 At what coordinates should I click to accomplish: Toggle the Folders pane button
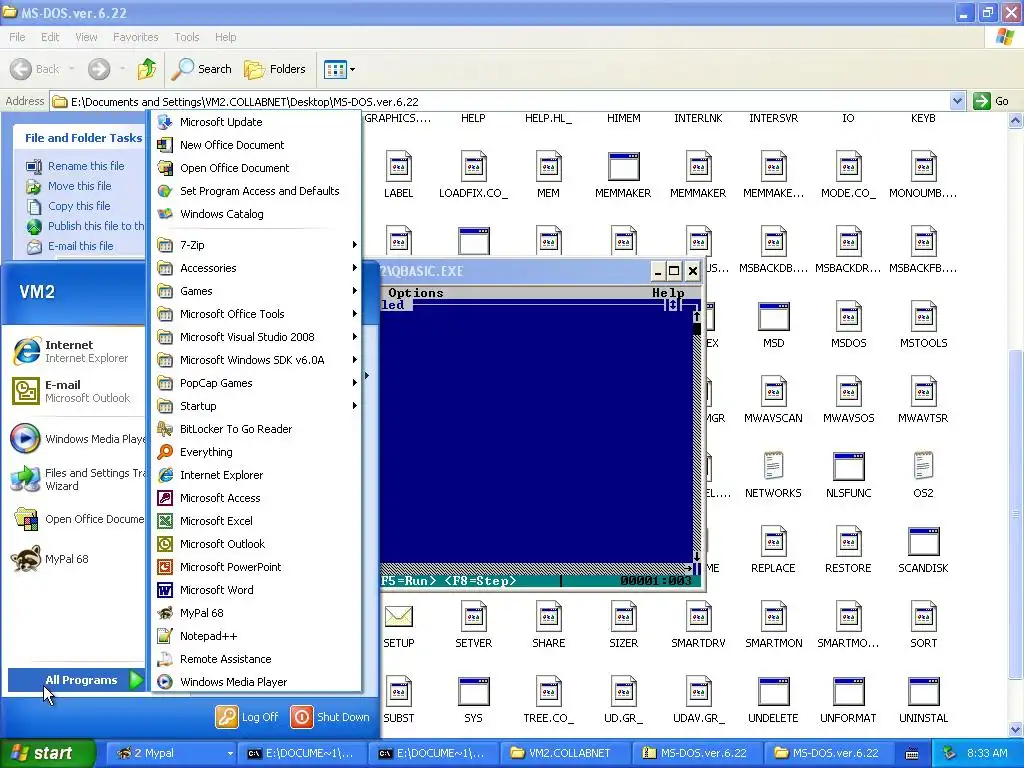pyautogui.click(x=275, y=69)
